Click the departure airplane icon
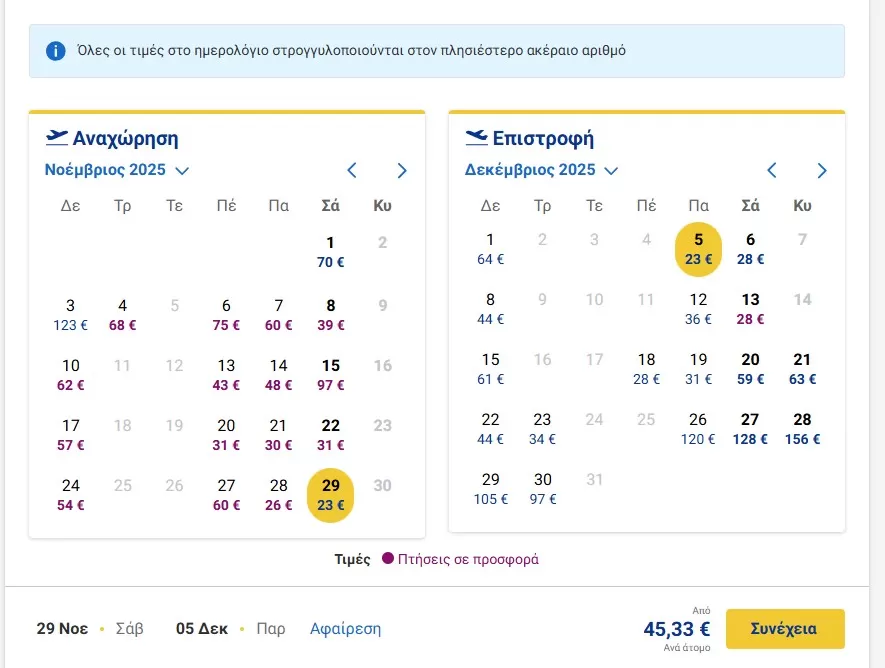This screenshot has width=885, height=668. (57, 137)
